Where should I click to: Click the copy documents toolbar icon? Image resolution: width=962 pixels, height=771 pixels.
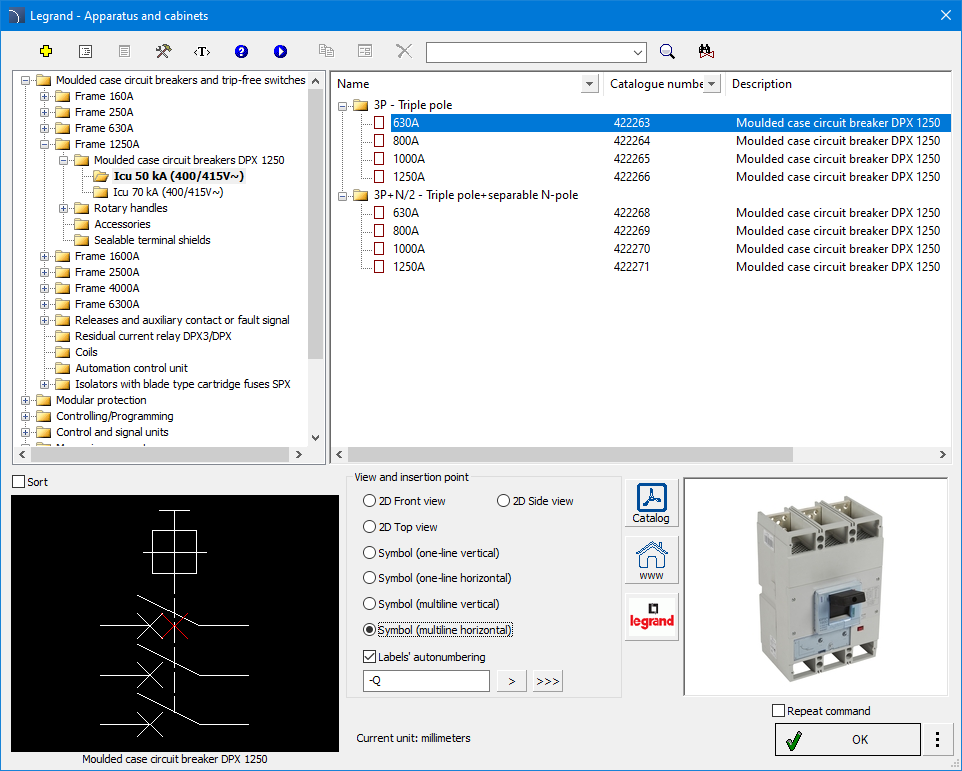point(326,52)
